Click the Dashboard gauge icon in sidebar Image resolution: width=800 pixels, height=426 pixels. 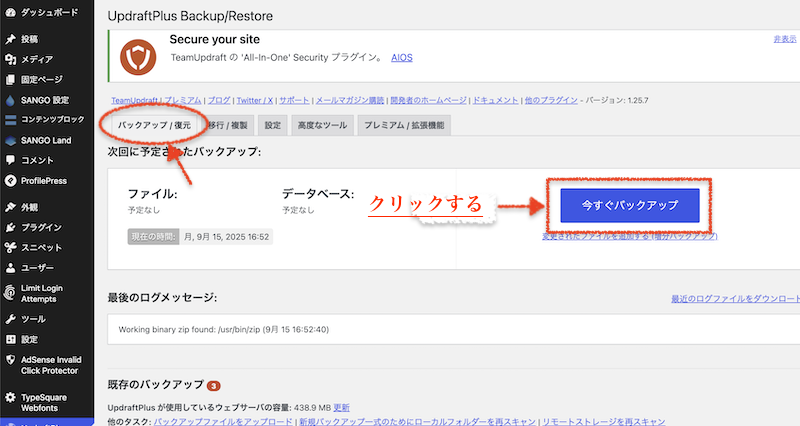(x=10, y=13)
